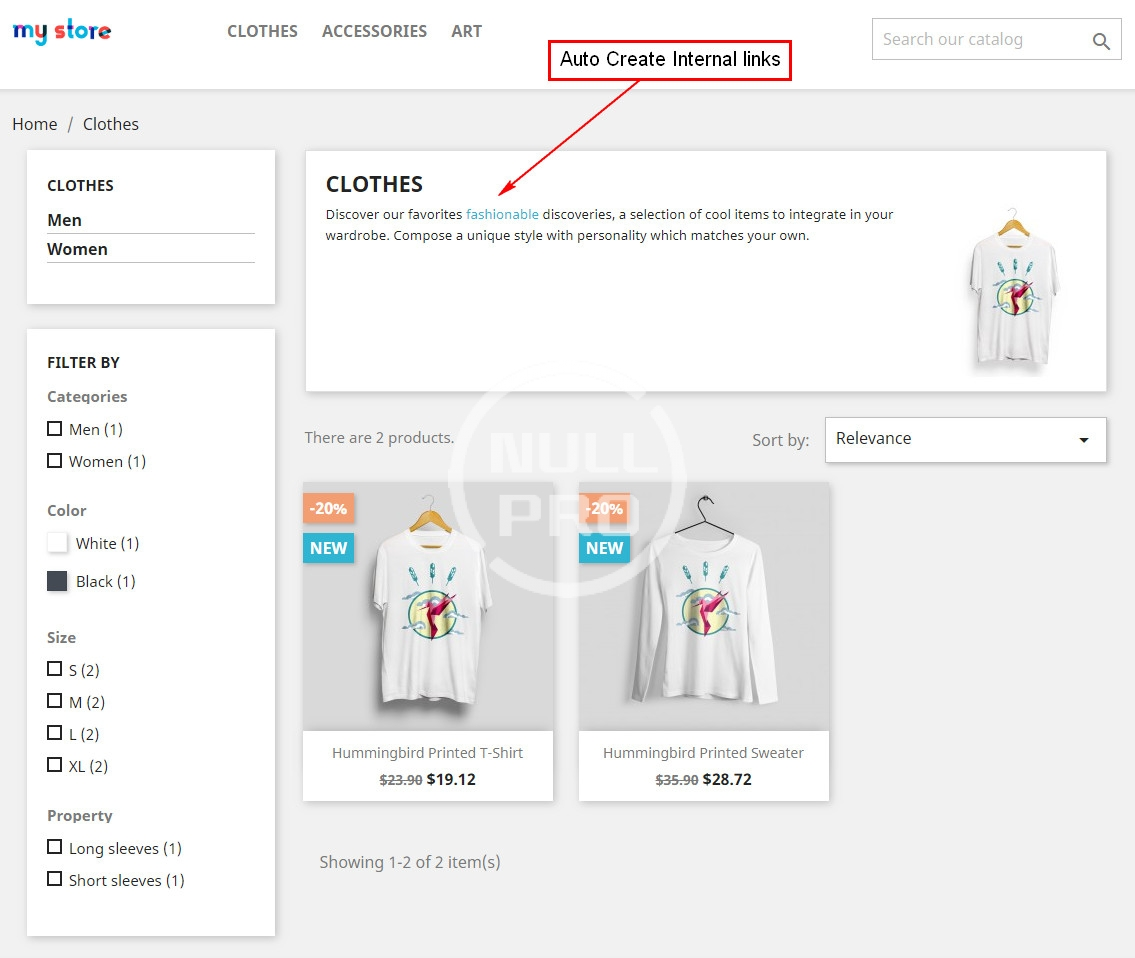Viewport: 1135px width, 958px height.
Task: Check the Men category filter
Action: pos(55,429)
